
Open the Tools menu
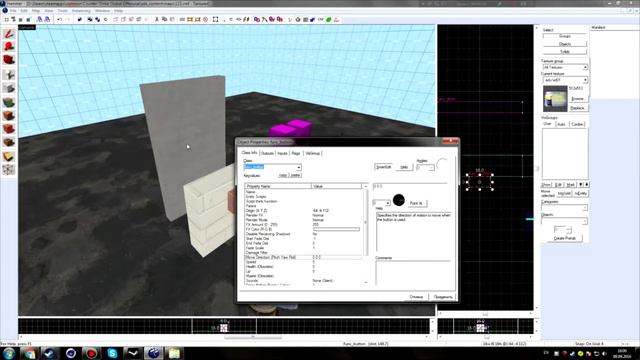click(x=63, y=11)
